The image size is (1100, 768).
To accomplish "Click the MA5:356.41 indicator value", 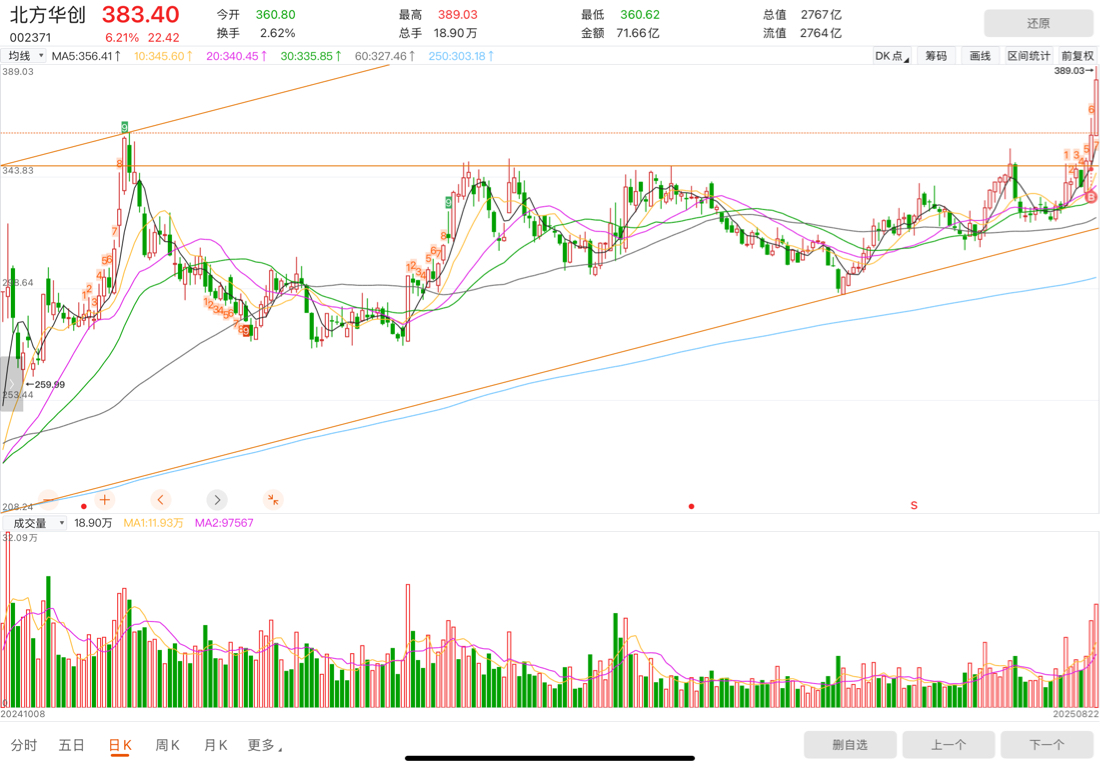I will [86, 56].
